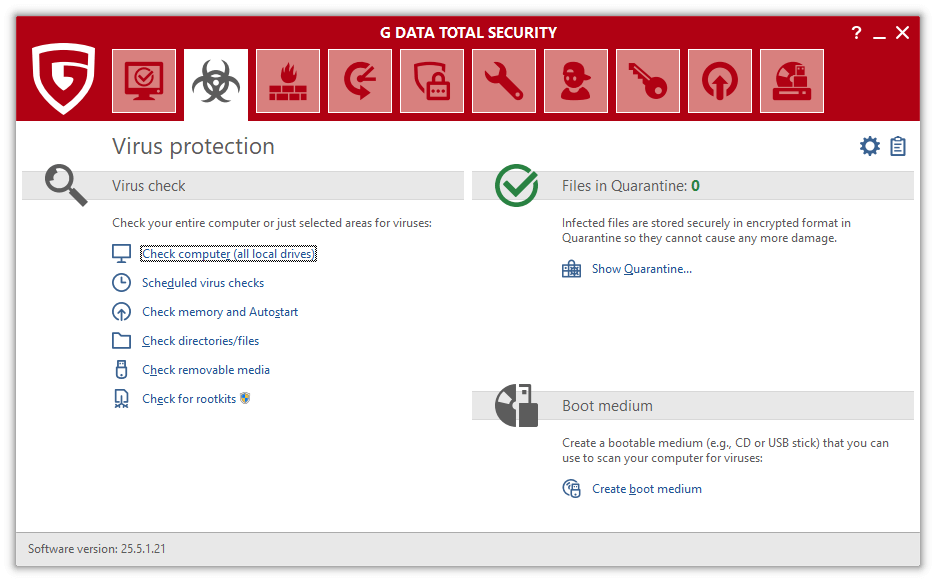The height and width of the screenshot is (582, 936).
Task: Open the Parental controls child icon tab
Action: 576,81
